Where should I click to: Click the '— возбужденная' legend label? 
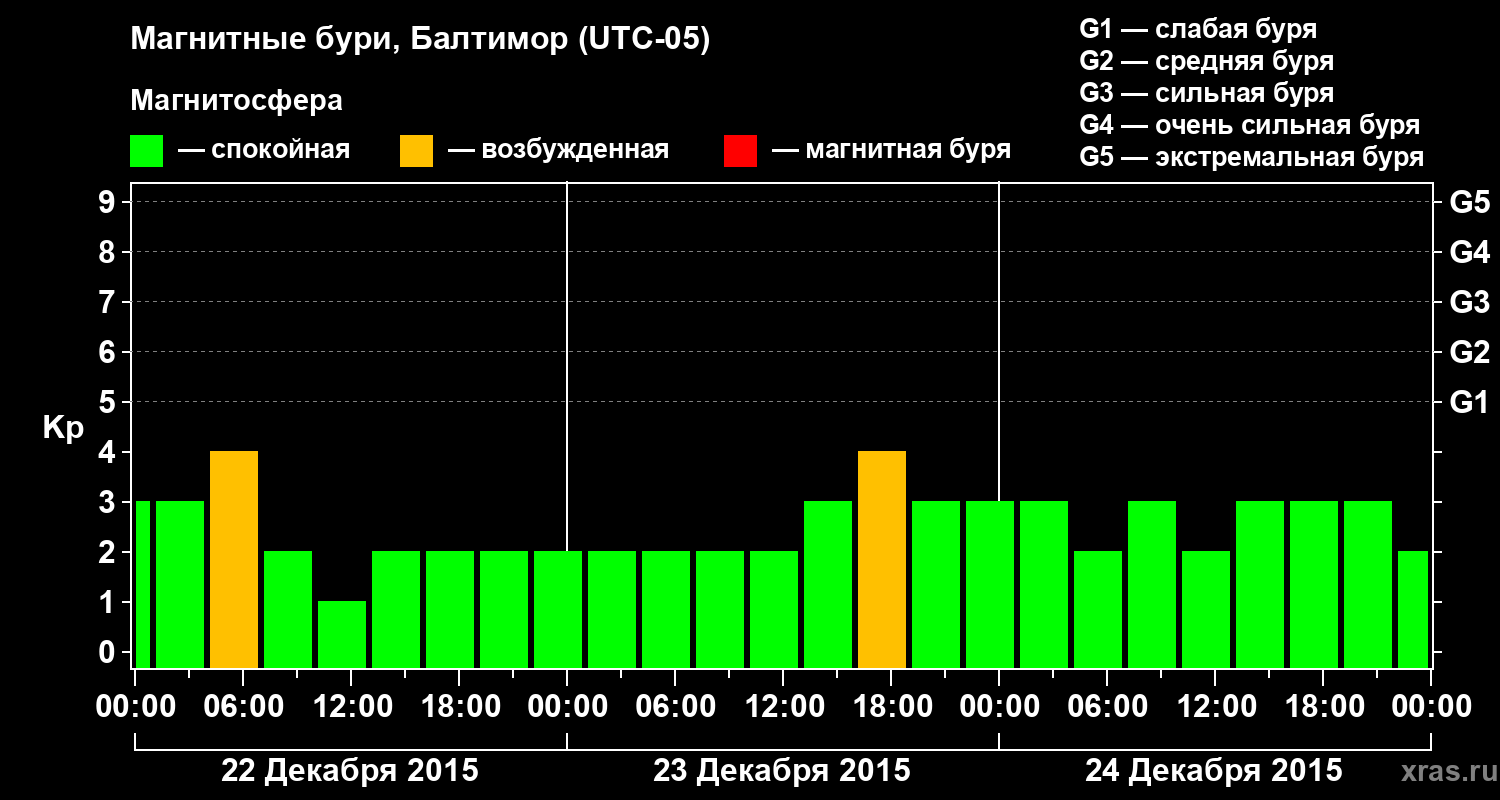point(558,150)
